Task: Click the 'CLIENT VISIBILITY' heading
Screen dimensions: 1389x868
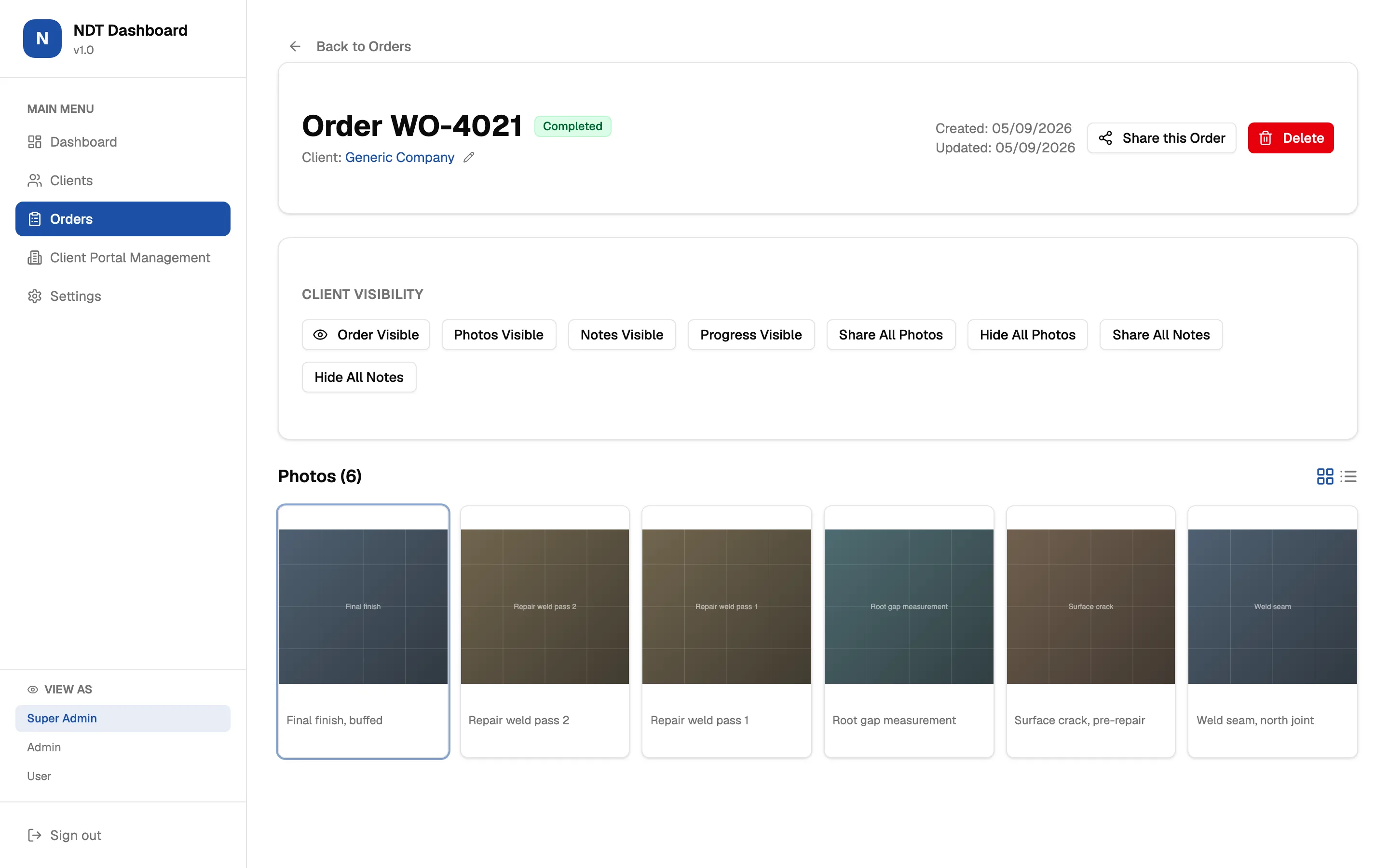Action: pyautogui.click(x=362, y=295)
